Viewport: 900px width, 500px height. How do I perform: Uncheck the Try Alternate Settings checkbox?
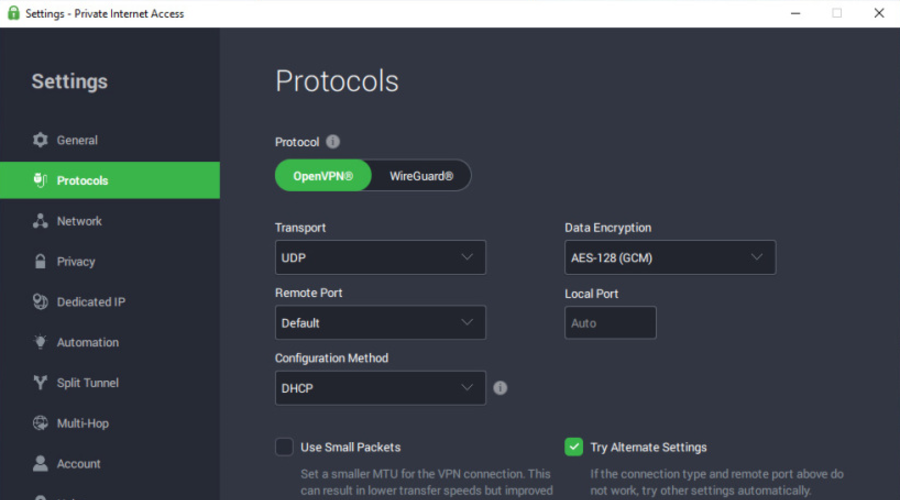point(574,447)
